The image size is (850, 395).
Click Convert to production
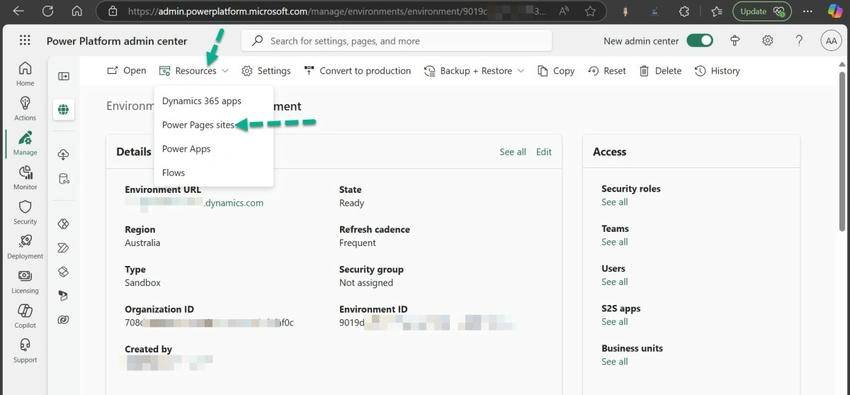coord(357,71)
